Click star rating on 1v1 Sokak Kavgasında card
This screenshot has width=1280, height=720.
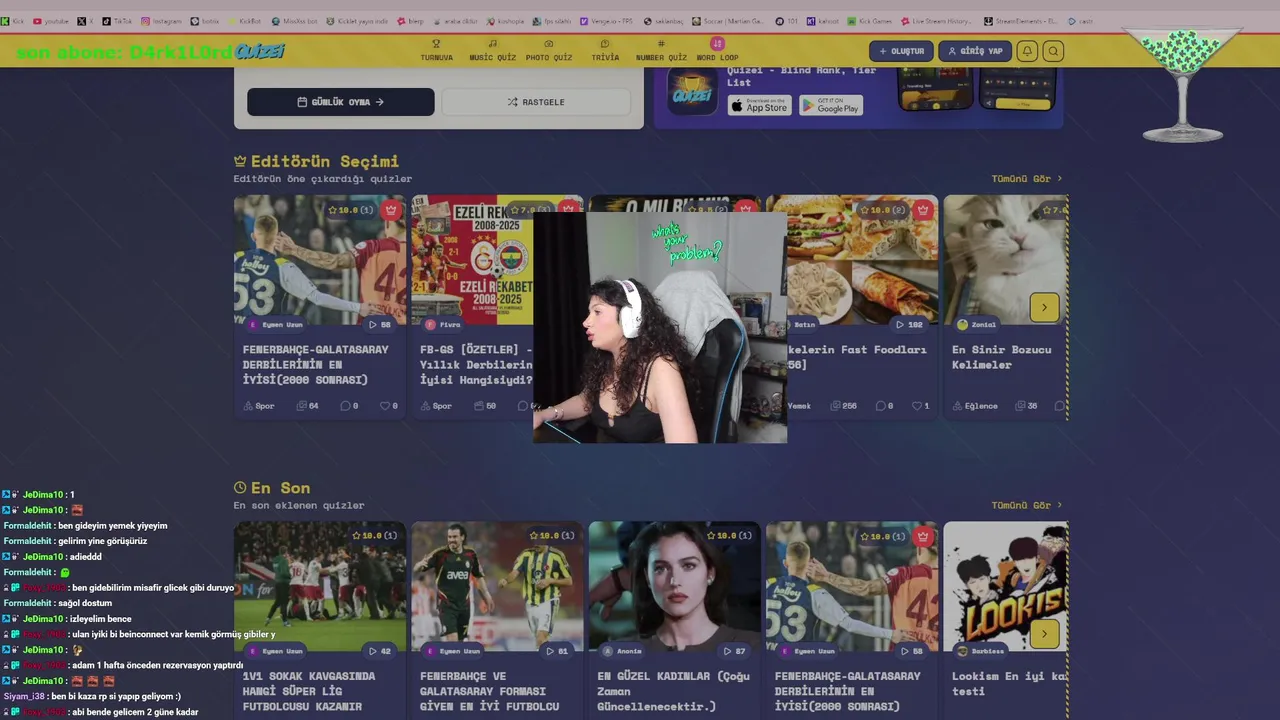pyautogui.click(x=375, y=536)
